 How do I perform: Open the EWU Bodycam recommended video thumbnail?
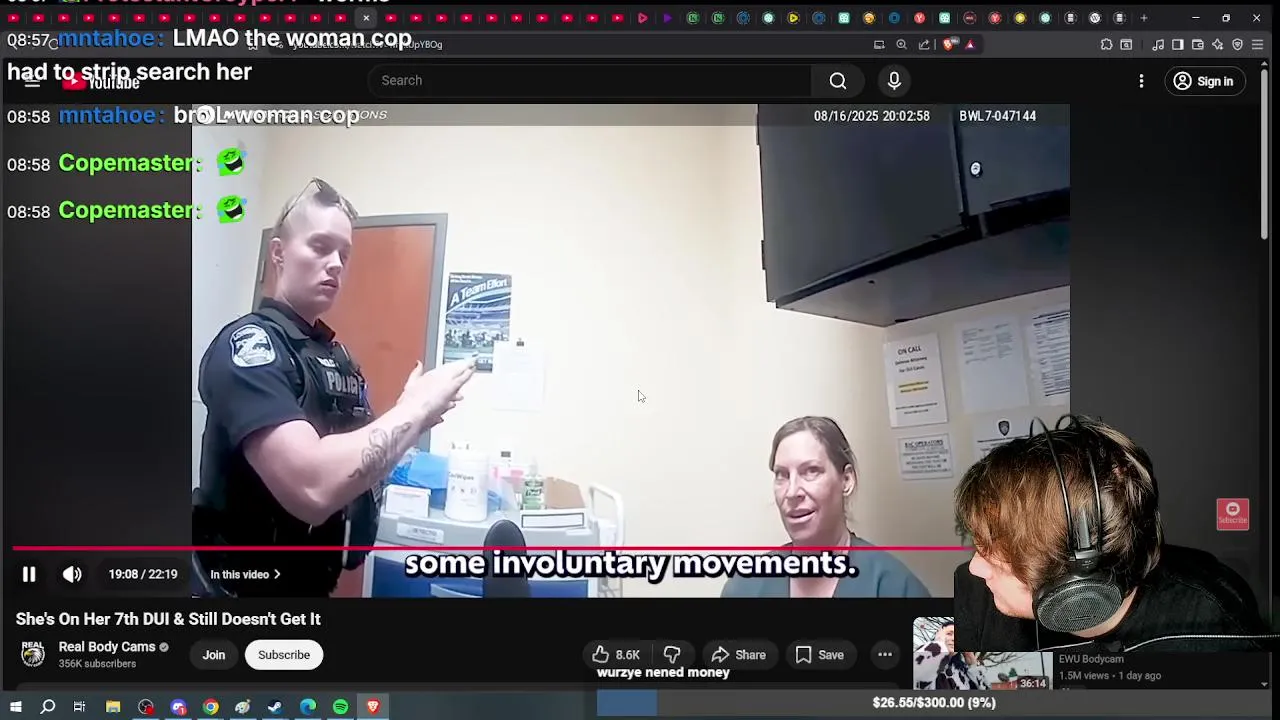point(983,655)
